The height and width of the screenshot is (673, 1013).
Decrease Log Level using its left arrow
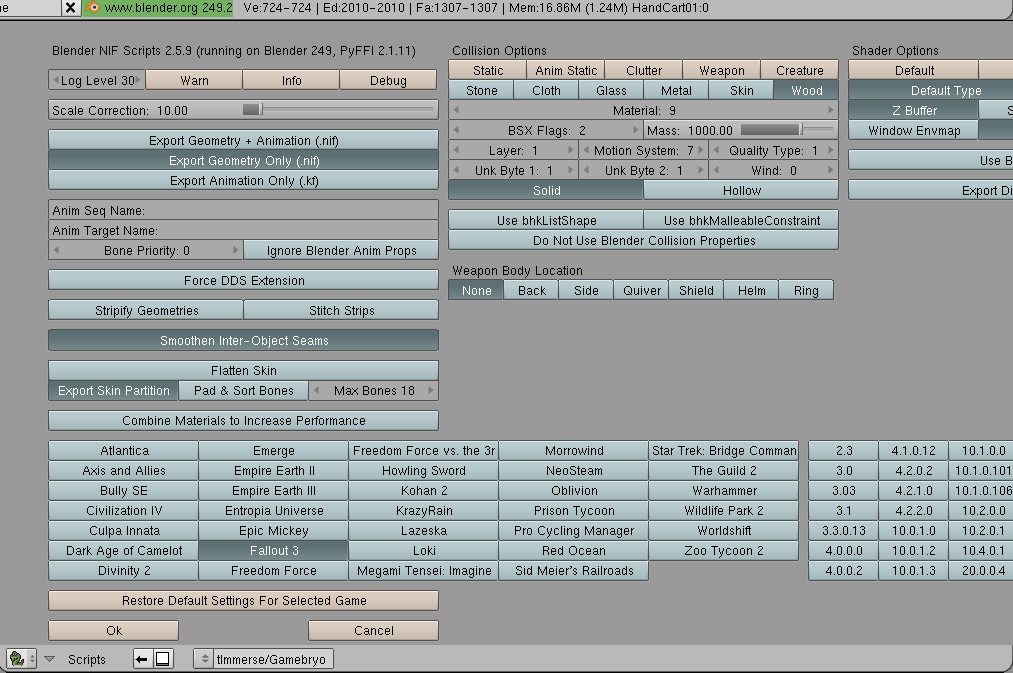[x=55, y=80]
